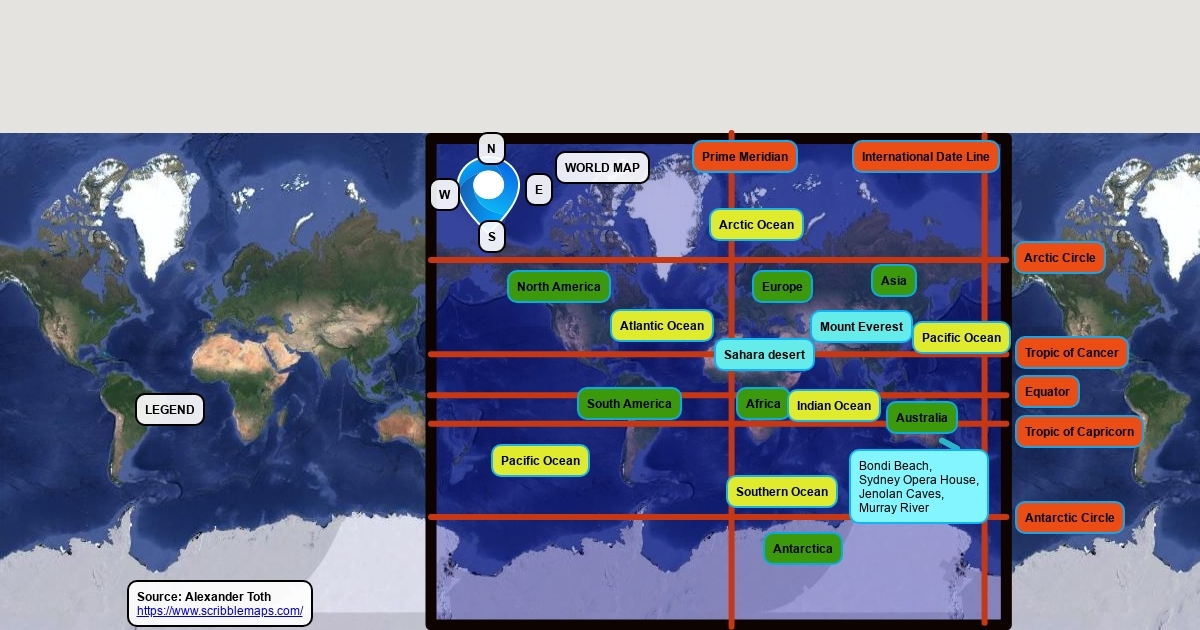The width and height of the screenshot is (1200, 630).
Task: Click the Bondi Beach info callout
Action: point(918,487)
